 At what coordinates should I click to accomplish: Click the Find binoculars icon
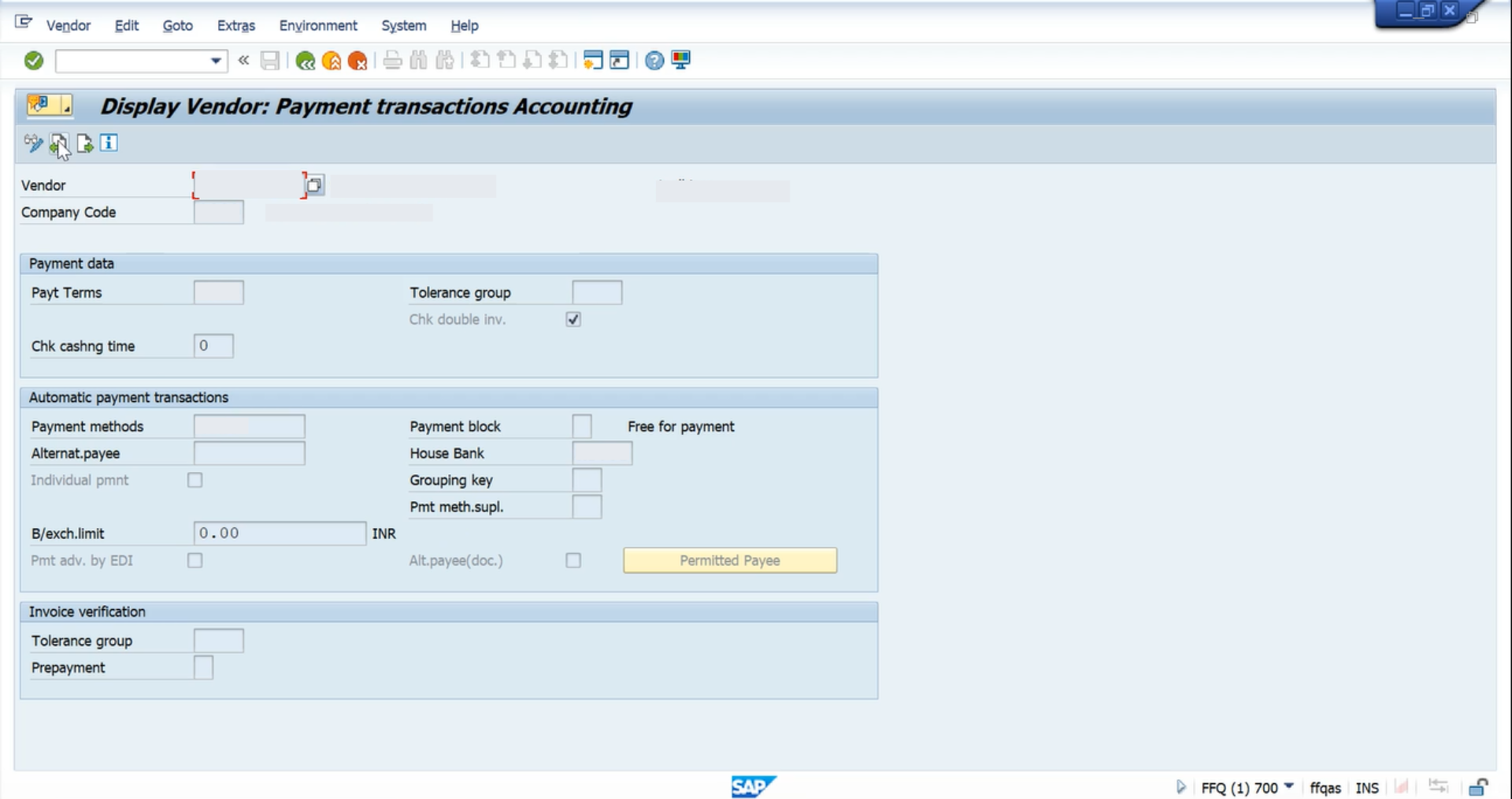[x=418, y=61]
